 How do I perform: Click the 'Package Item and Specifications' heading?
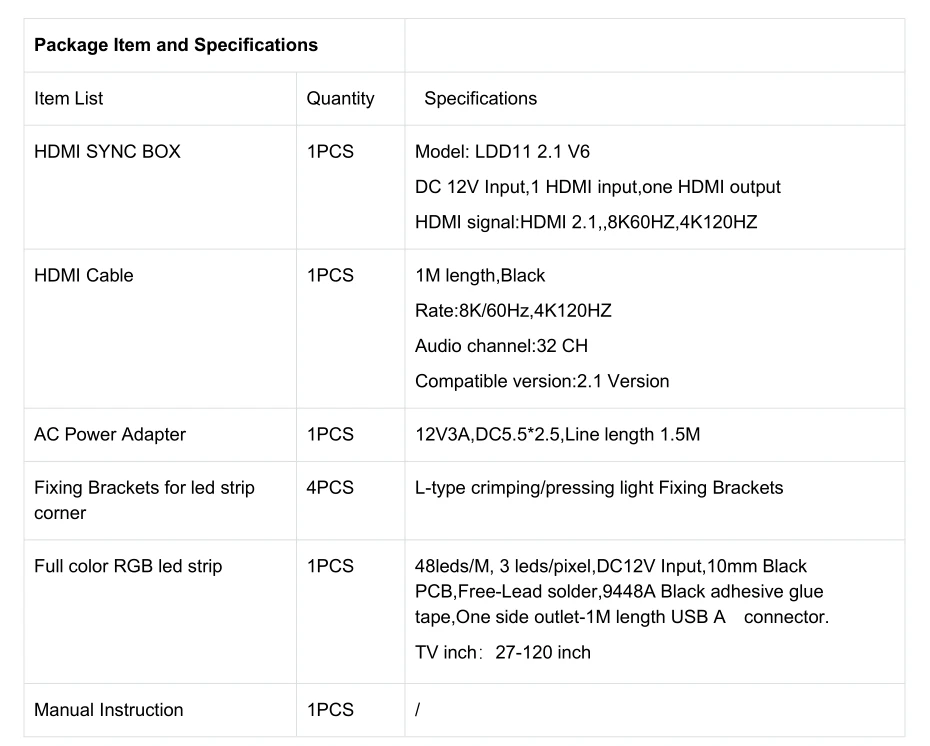pyautogui.click(x=176, y=45)
